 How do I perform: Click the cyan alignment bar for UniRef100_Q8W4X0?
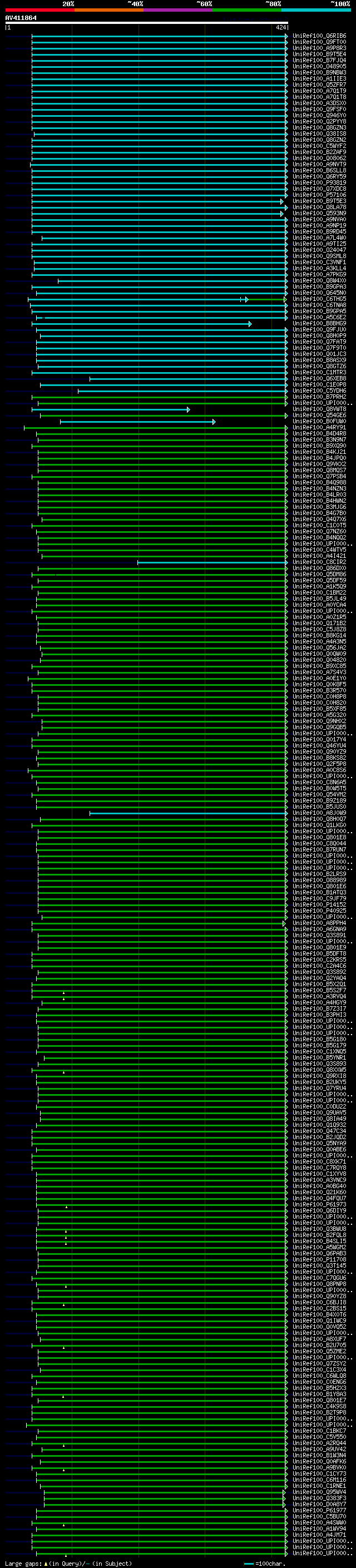(172, 280)
